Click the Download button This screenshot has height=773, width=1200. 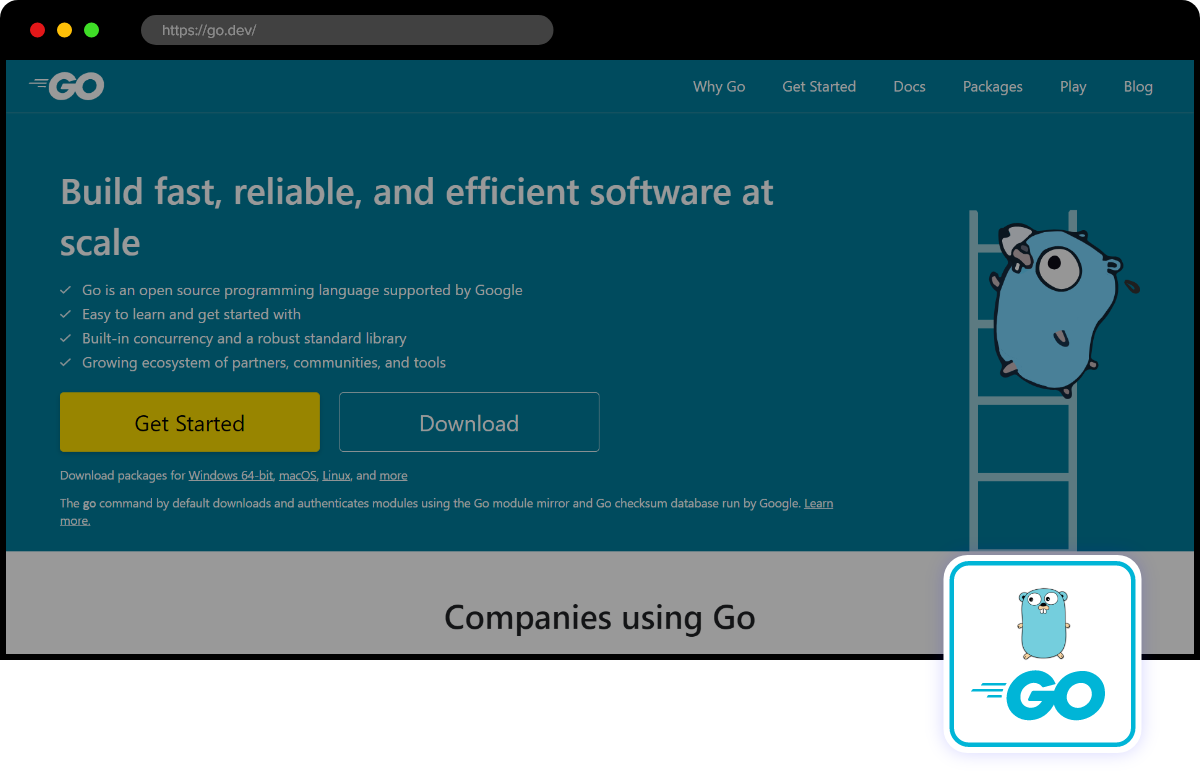point(469,422)
